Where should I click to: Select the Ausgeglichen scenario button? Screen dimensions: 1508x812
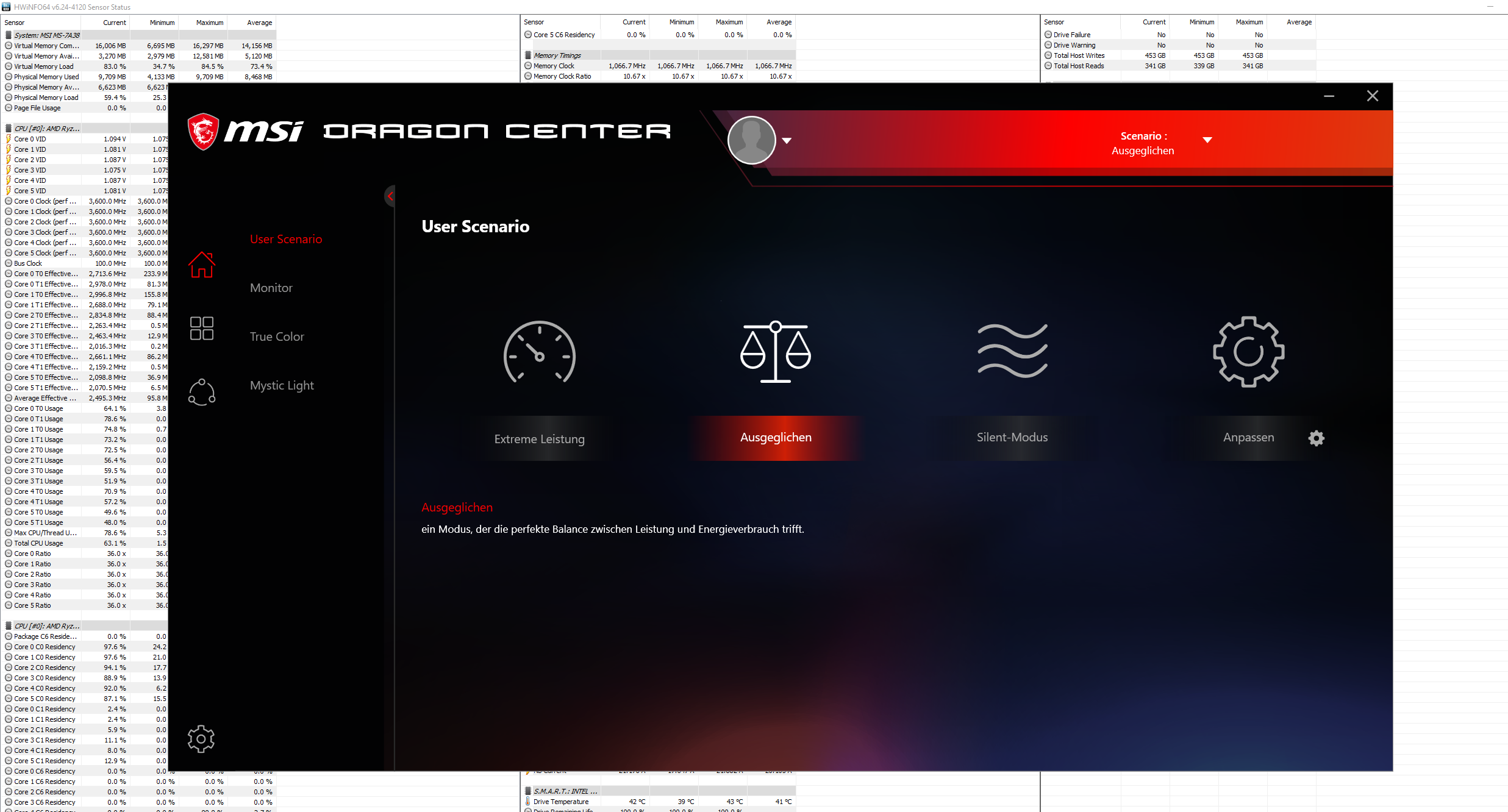pyautogui.click(x=776, y=438)
